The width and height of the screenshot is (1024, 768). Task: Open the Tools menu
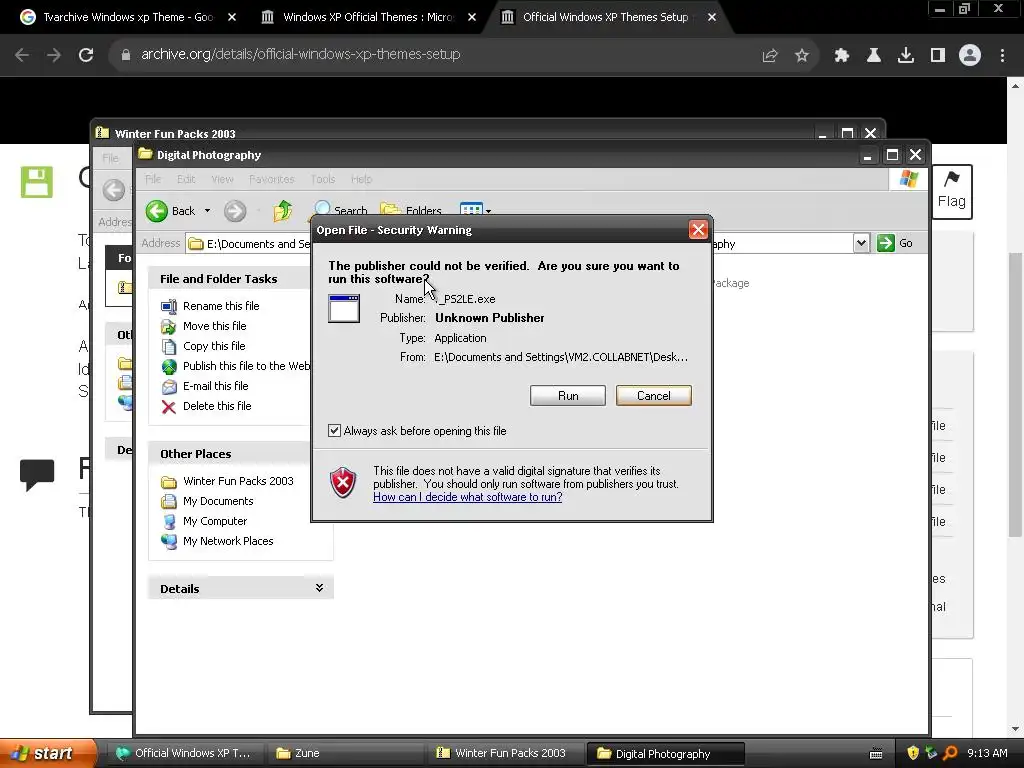(x=323, y=179)
